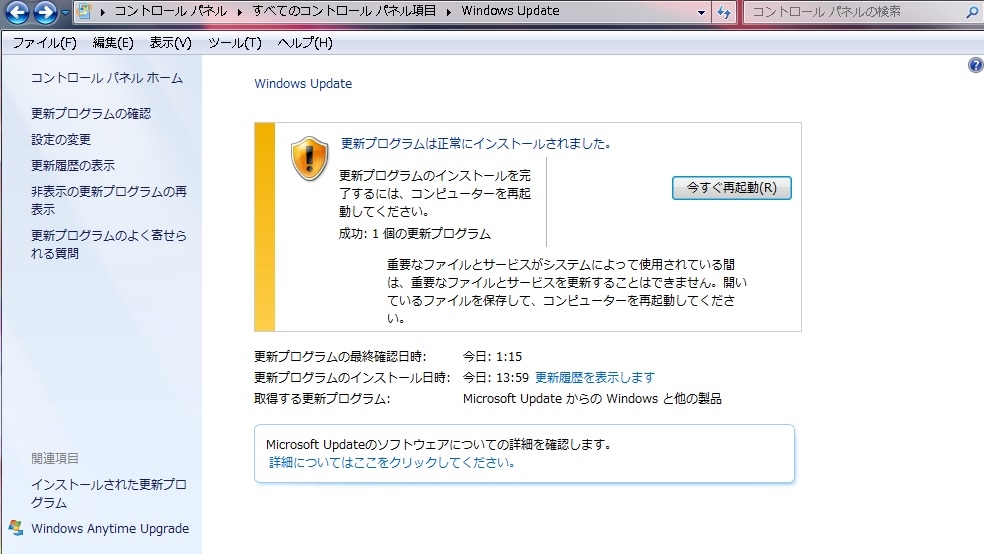Open 設定の変更 in sidebar
Image resolution: width=984 pixels, height=554 pixels.
[61, 139]
